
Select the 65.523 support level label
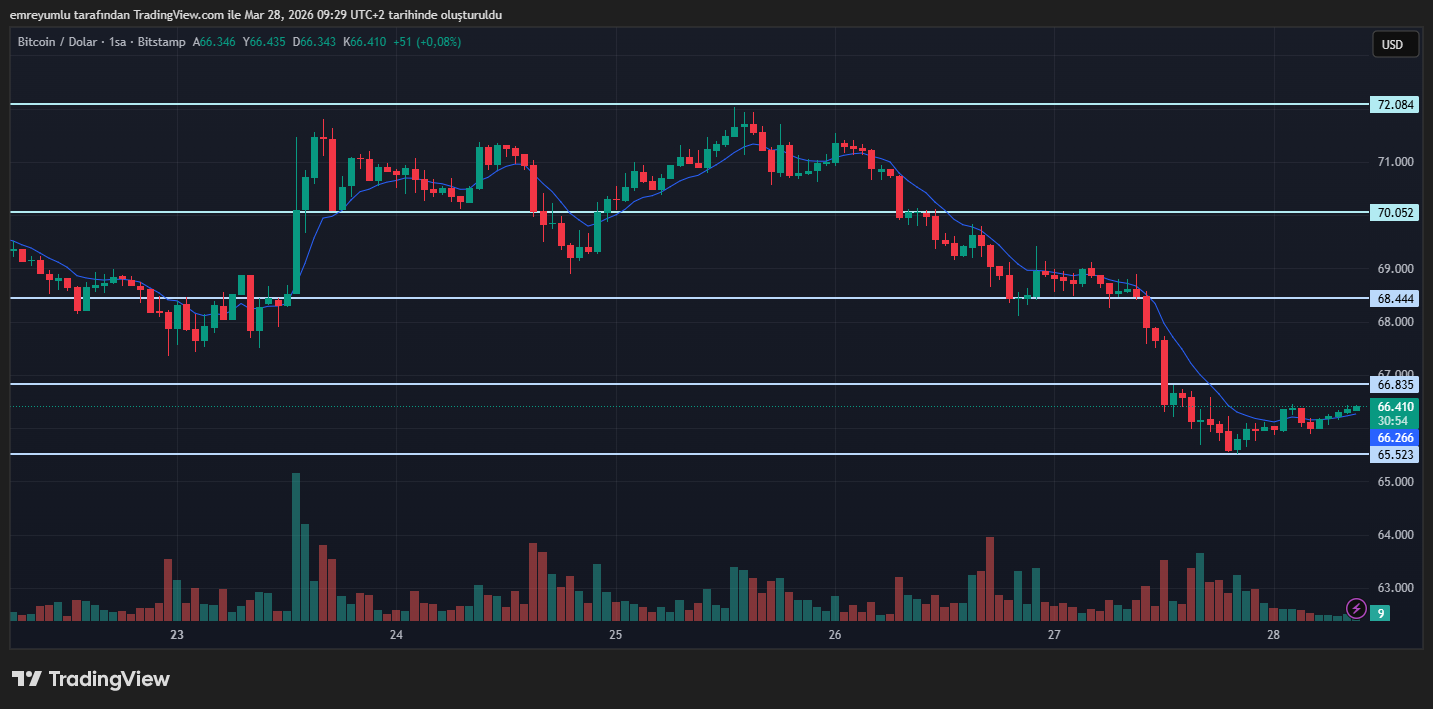tap(1395, 455)
